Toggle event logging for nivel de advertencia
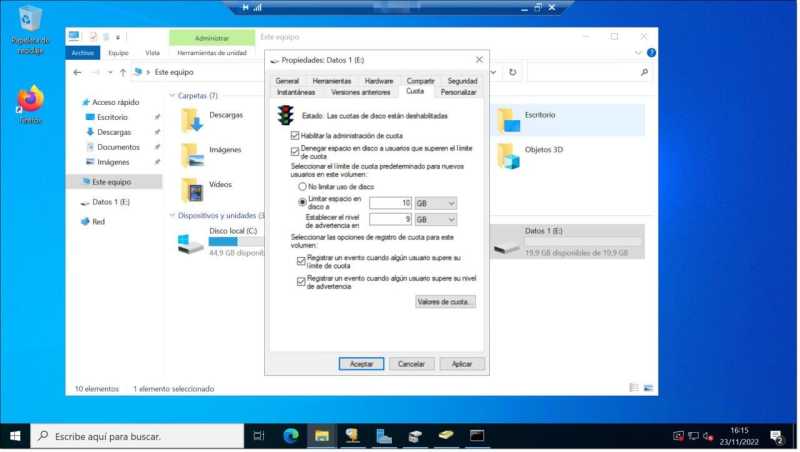The image size is (800, 452). 301,282
